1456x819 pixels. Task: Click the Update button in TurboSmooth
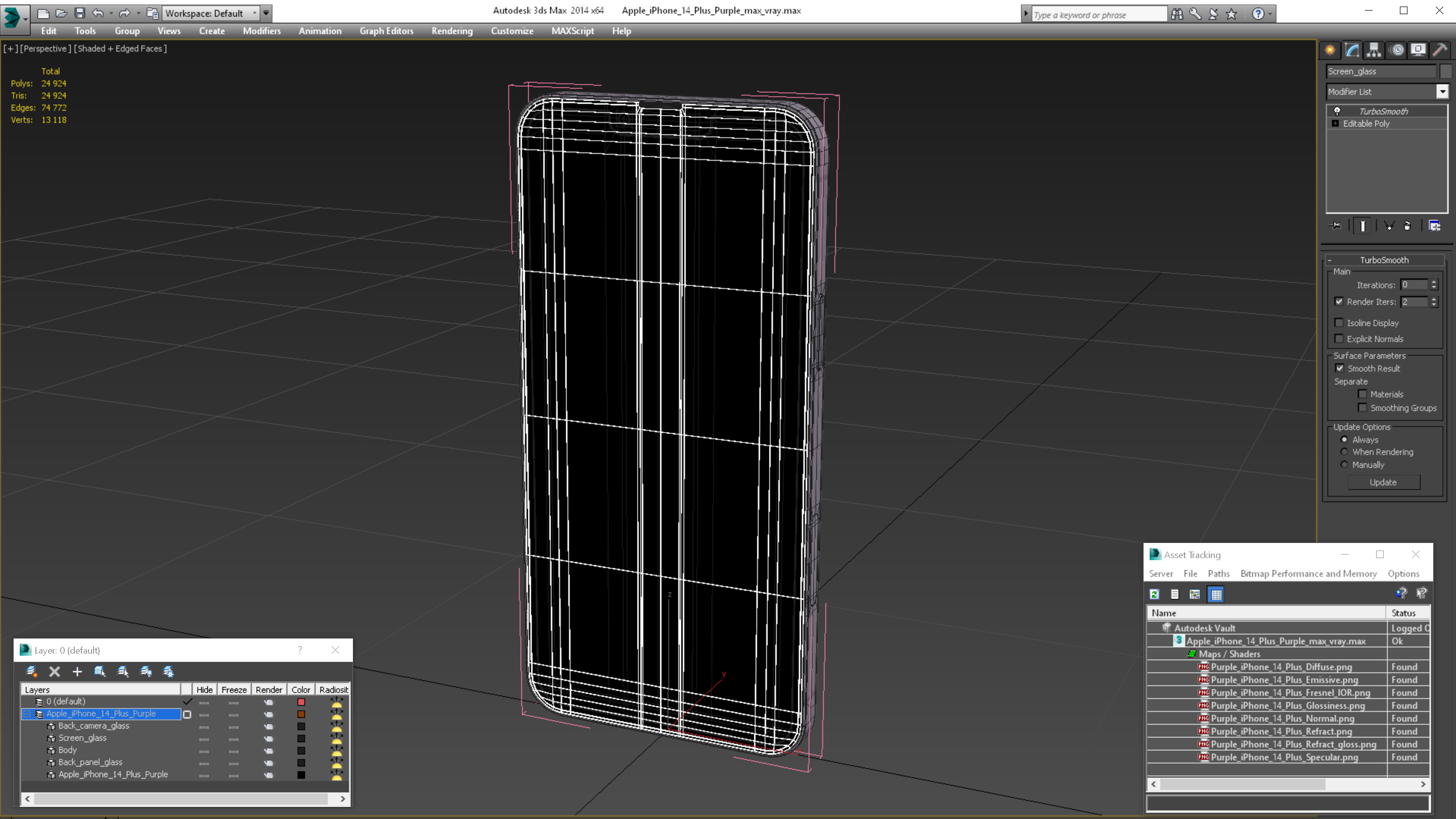tap(1384, 482)
